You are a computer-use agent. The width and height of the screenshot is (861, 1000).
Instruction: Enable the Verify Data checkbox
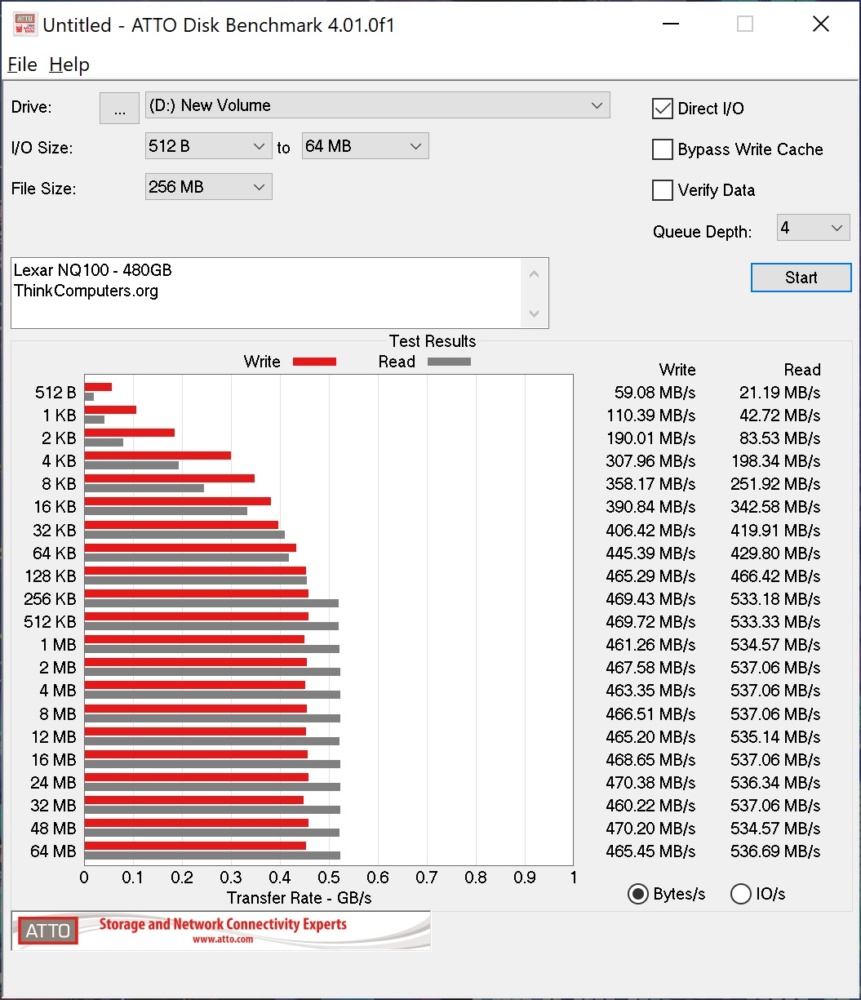pyautogui.click(x=662, y=190)
